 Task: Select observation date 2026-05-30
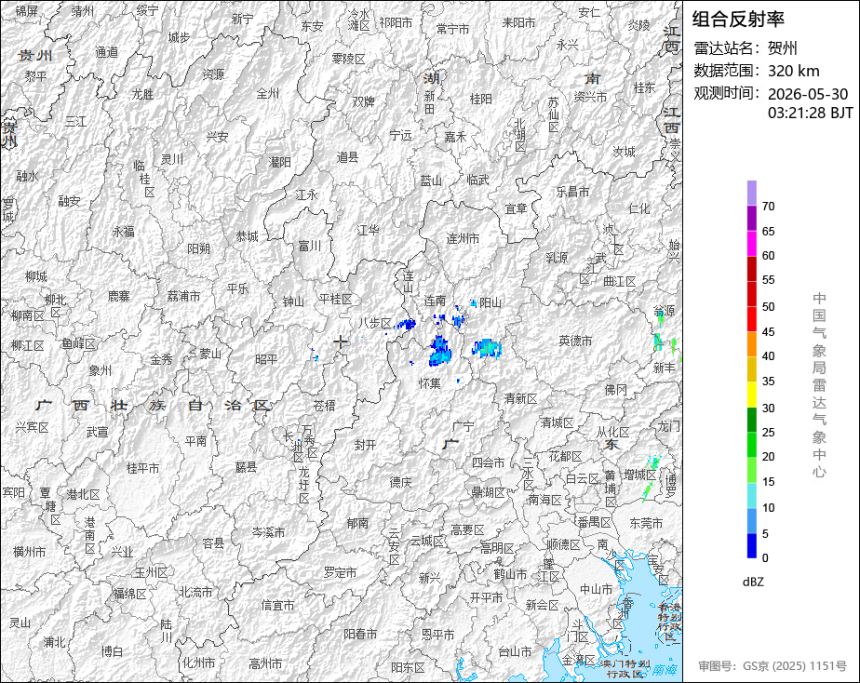pyautogui.click(x=808, y=94)
